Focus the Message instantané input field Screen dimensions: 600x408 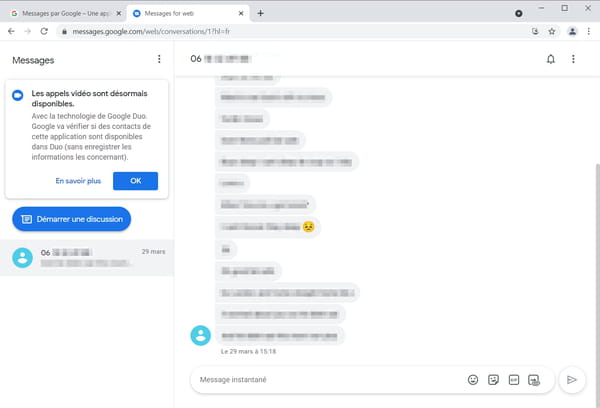(329, 380)
